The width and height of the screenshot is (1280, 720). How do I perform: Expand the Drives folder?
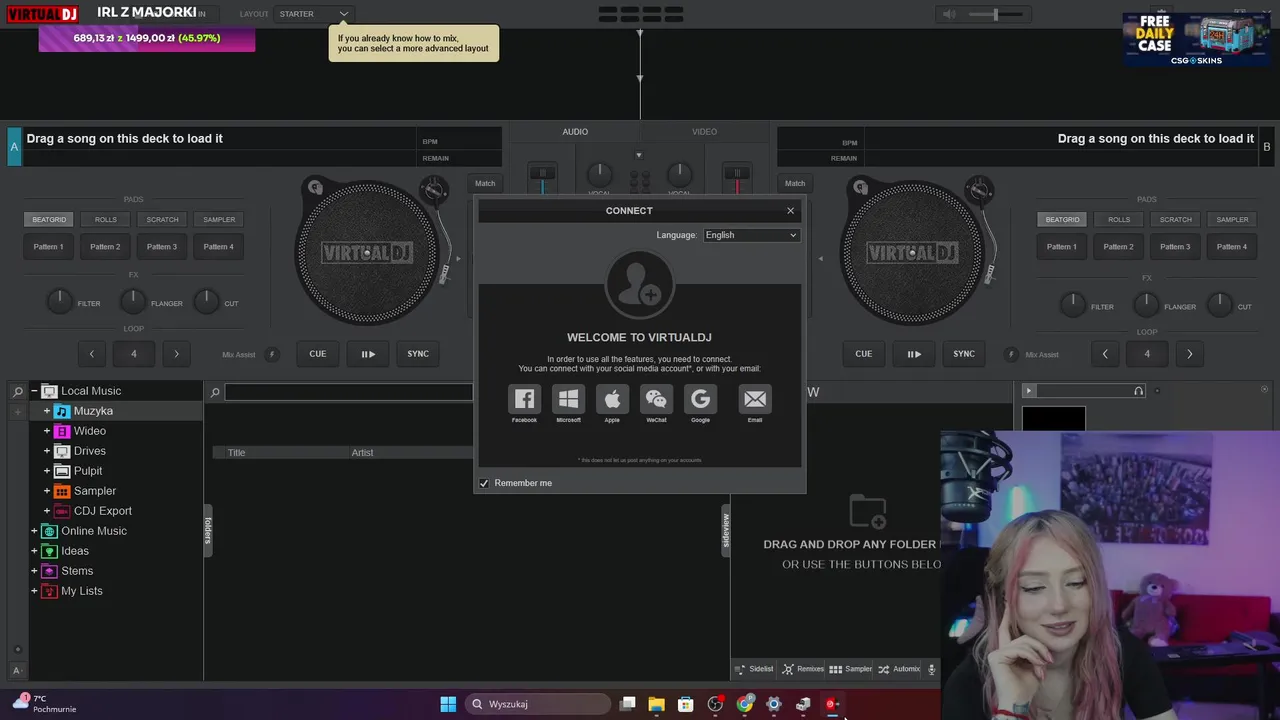pos(47,451)
